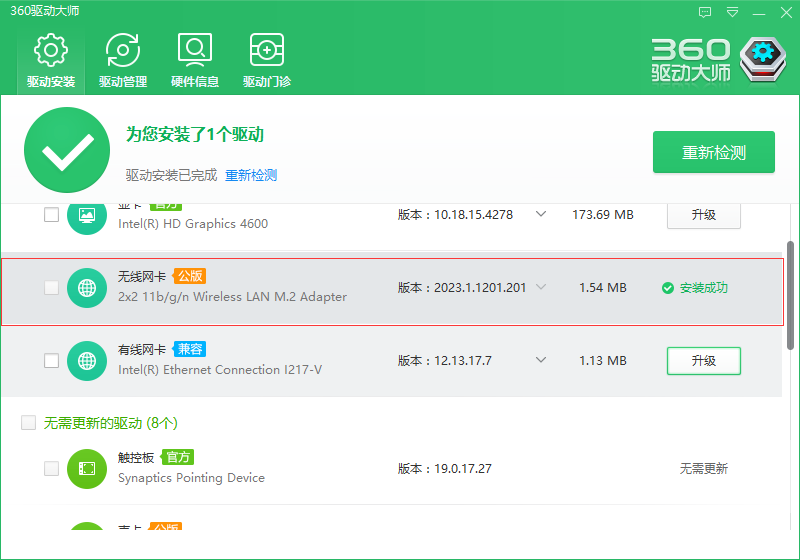Click the green 重新检测 button
This screenshot has height=560, width=800.
click(x=714, y=152)
